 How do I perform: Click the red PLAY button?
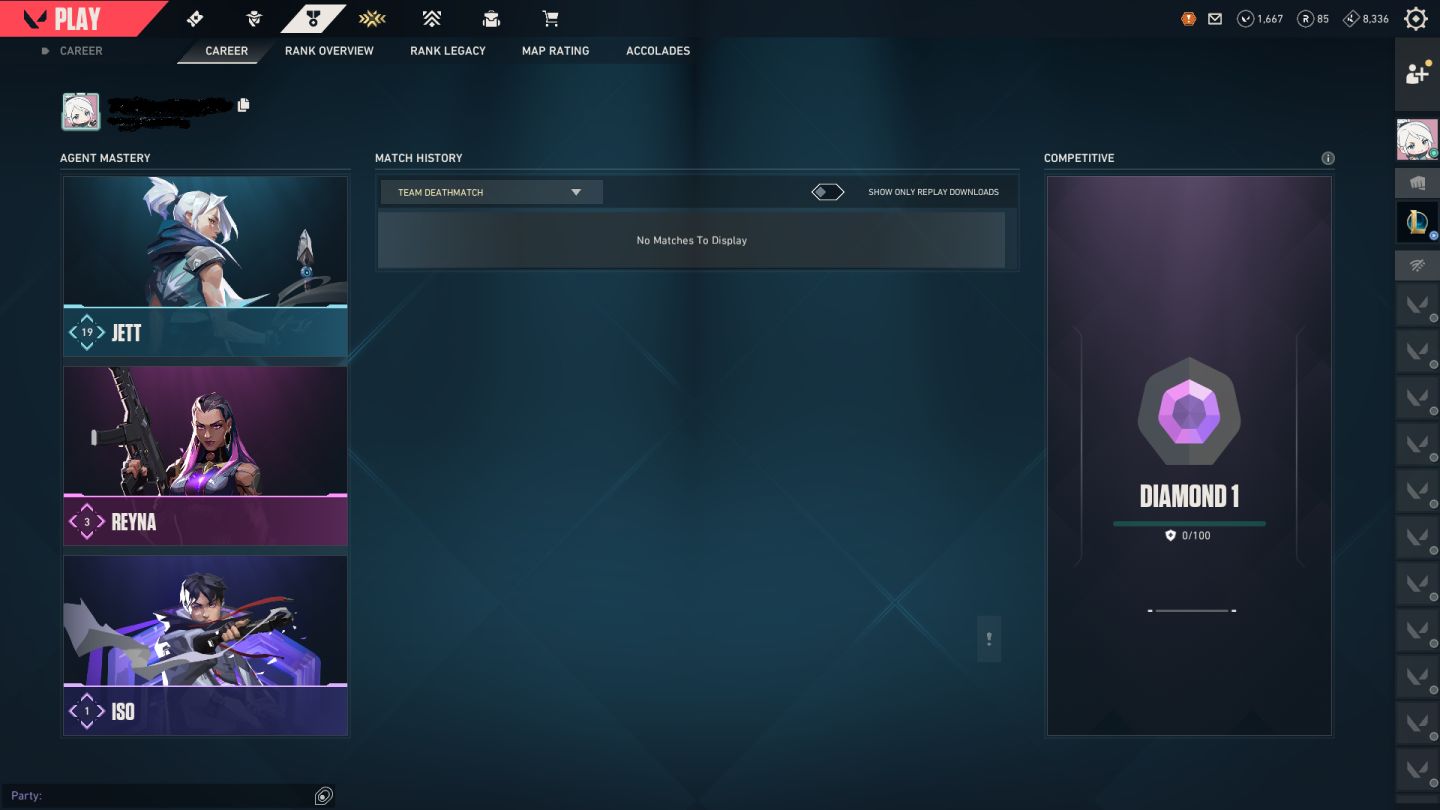(77, 18)
